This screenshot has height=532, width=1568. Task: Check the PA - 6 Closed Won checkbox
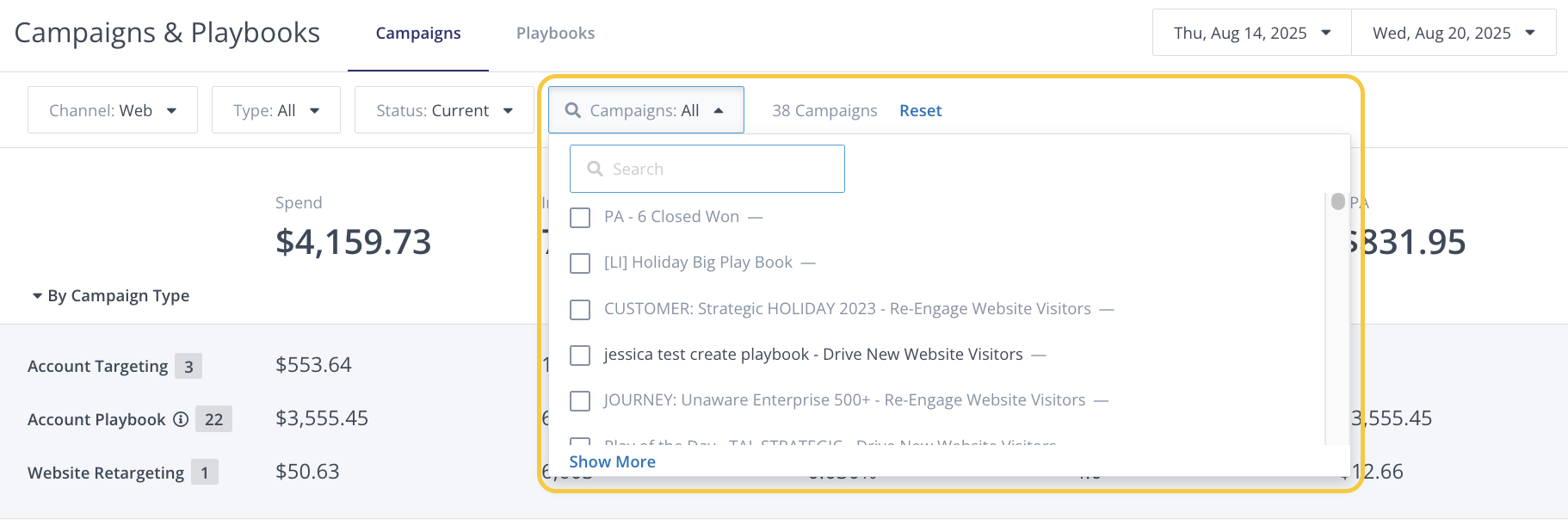580,217
